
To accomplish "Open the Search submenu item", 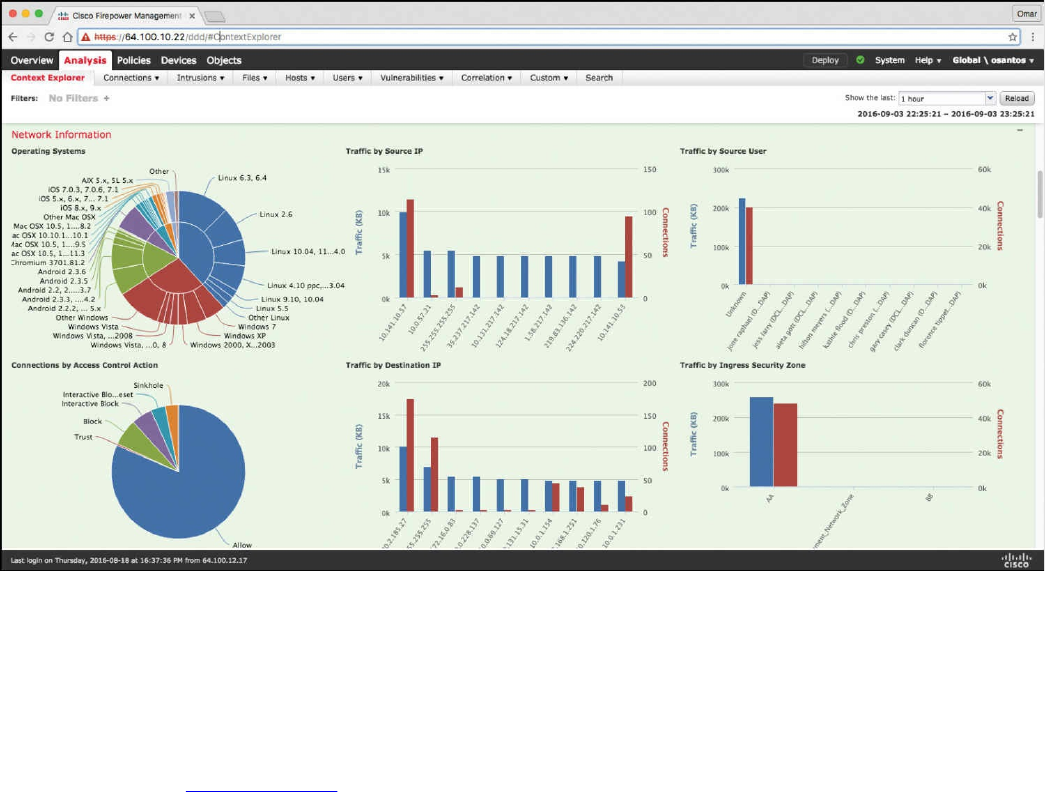I will pos(598,77).
